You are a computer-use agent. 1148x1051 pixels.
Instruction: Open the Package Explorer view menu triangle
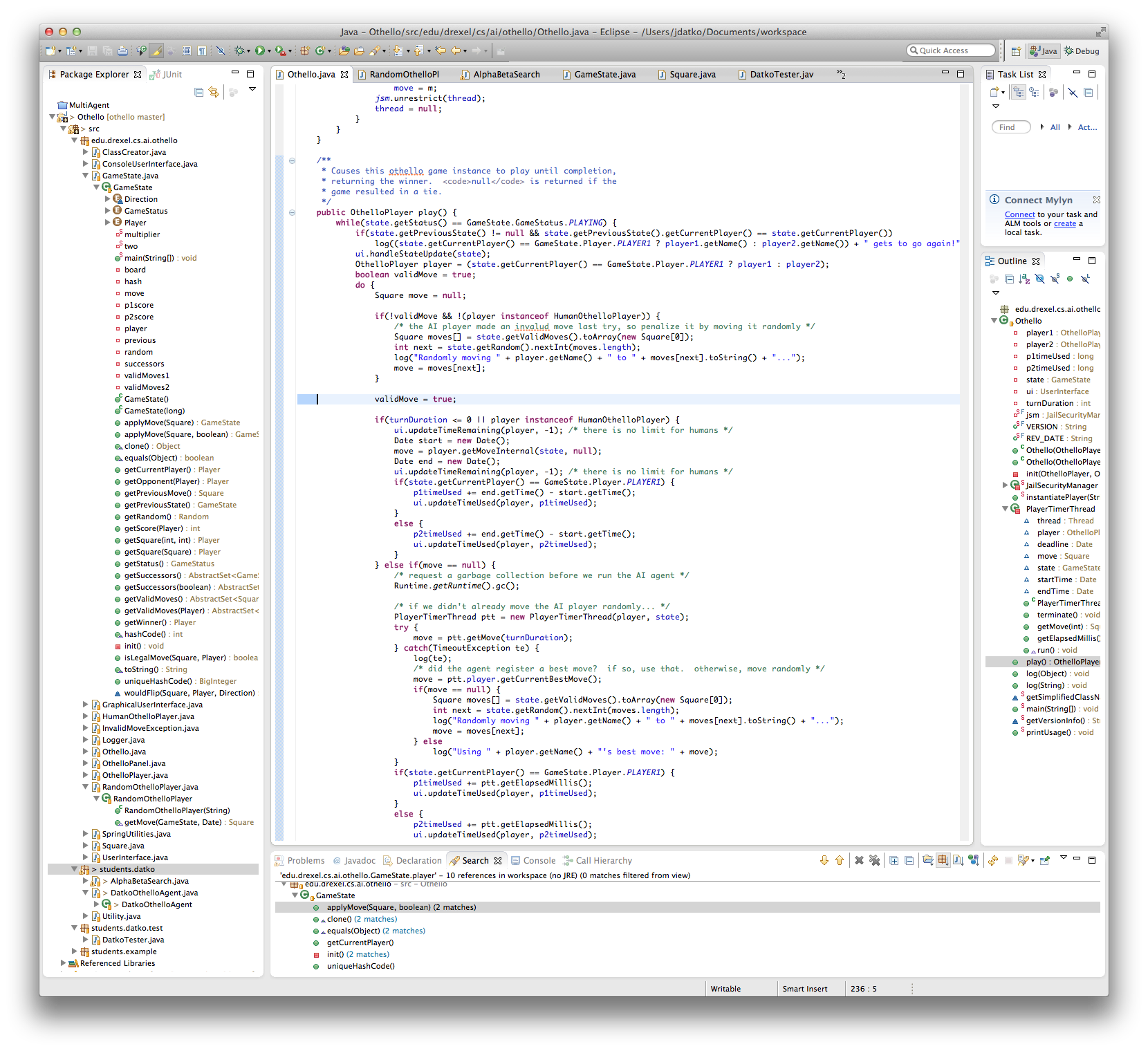point(252,89)
